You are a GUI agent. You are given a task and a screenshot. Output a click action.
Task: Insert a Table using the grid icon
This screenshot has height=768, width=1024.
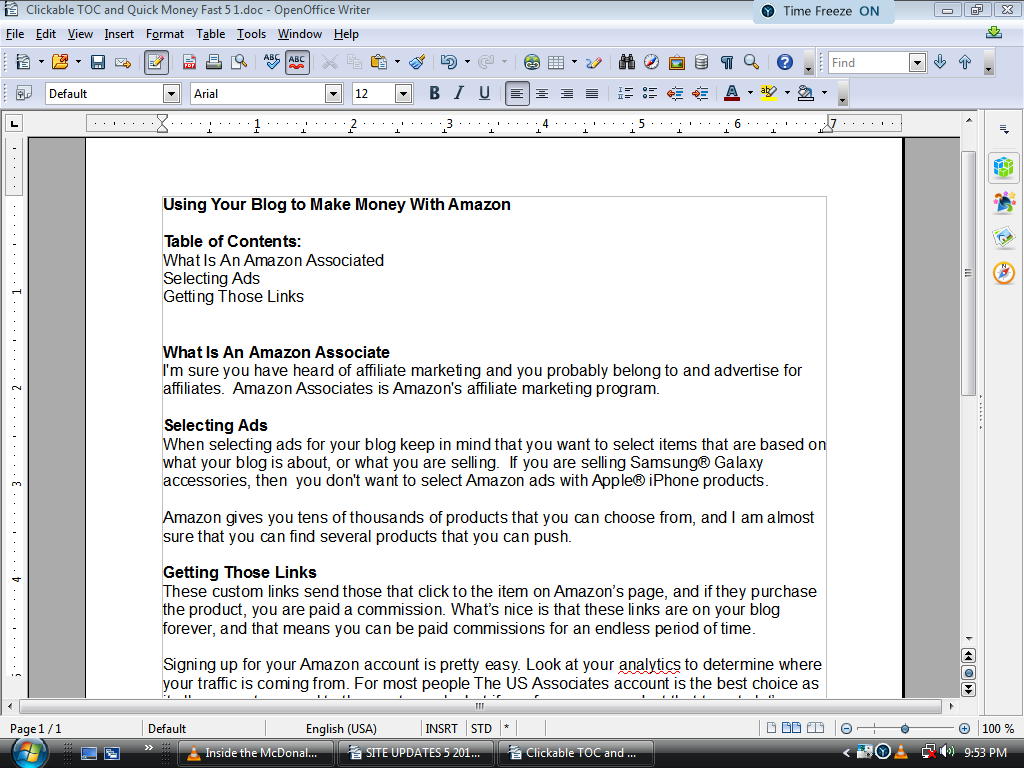tap(556, 62)
